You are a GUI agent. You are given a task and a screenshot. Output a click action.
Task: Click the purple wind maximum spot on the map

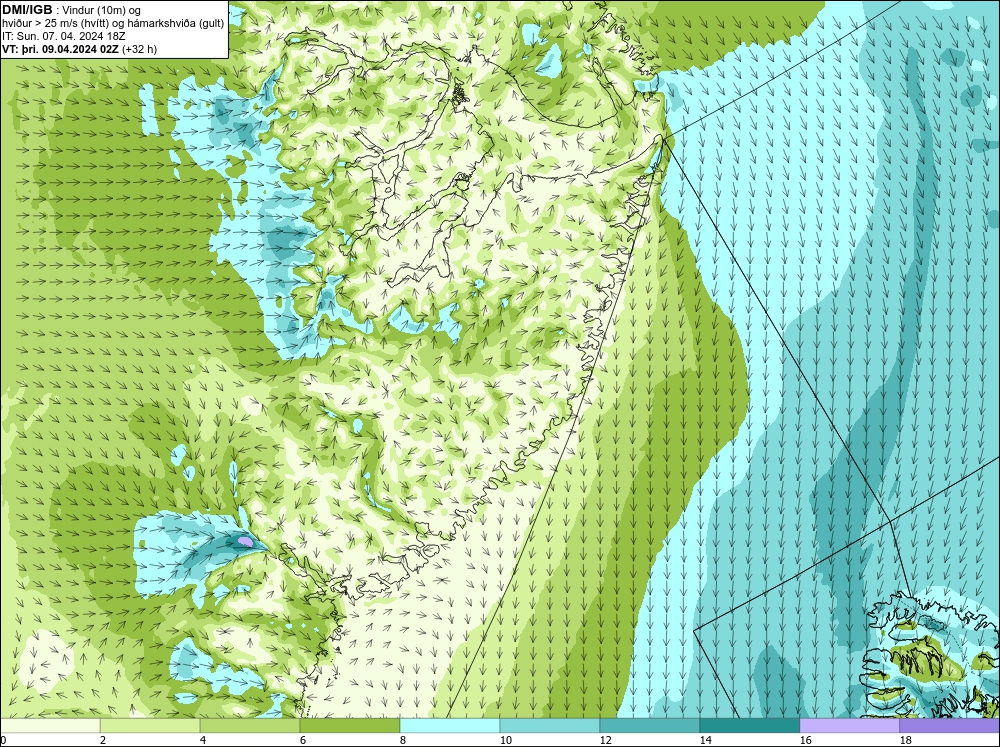(x=246, y=542)
